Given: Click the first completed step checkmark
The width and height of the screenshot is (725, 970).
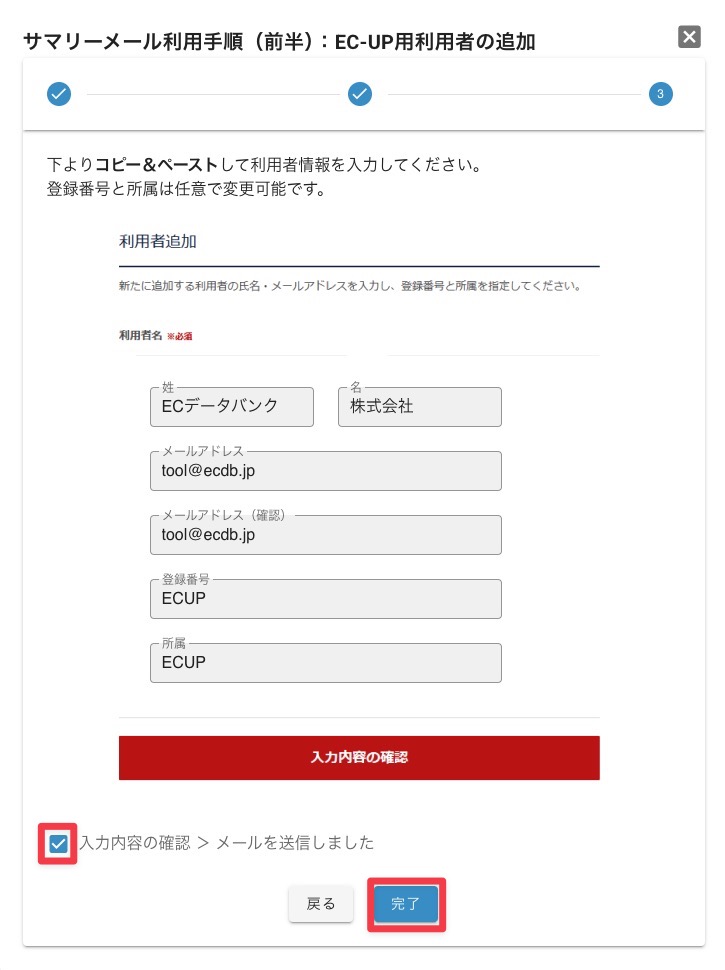Looking at the screenshot, I should pyautogui.click(x=59, y=94).
